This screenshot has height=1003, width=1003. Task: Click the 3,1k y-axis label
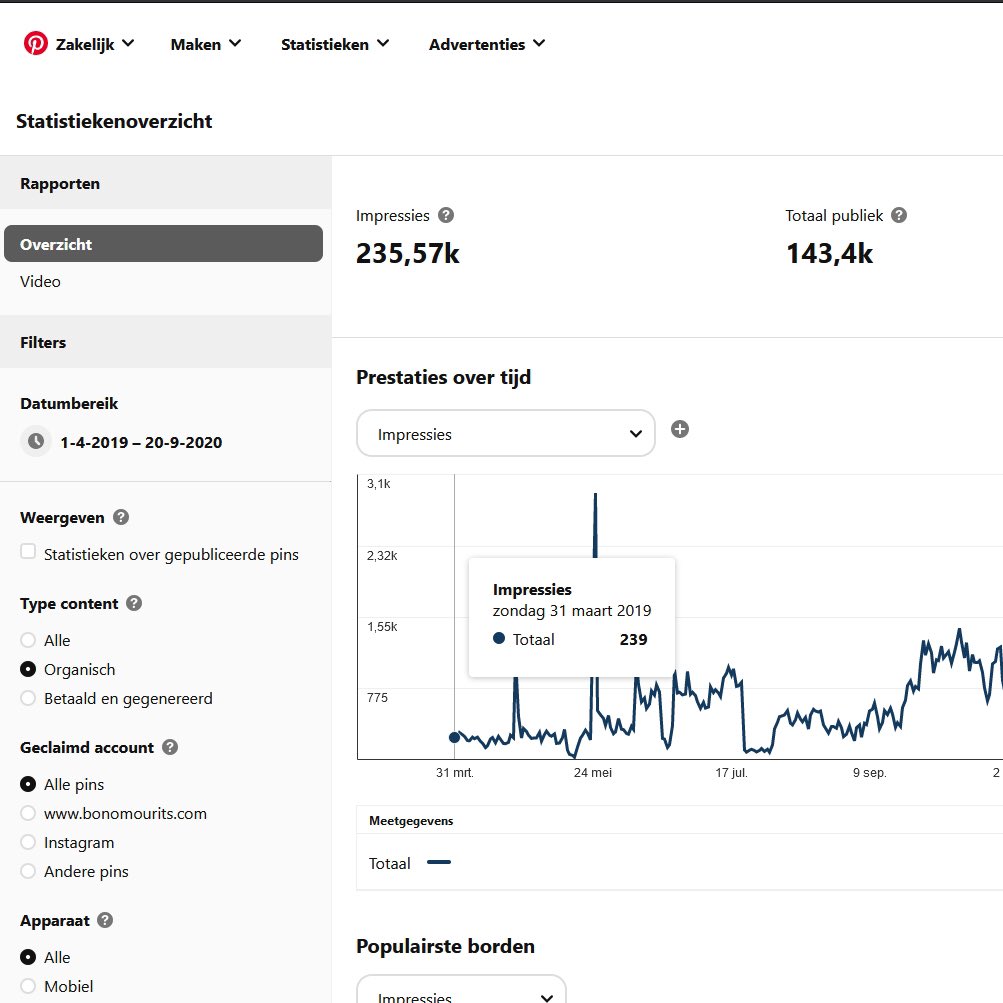coord(379,484)
